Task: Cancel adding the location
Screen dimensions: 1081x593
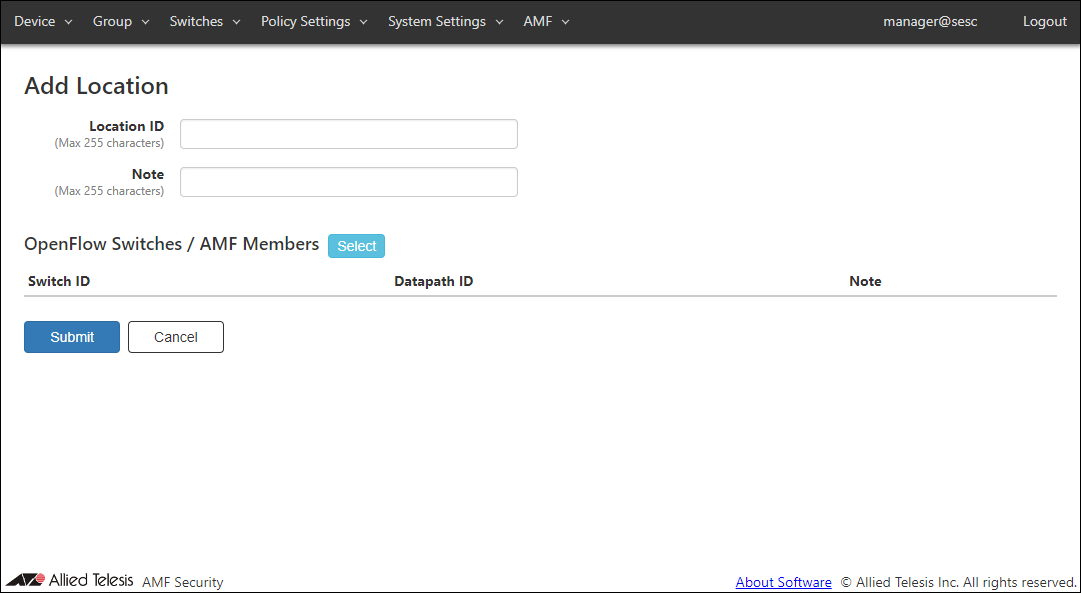Action: coord(176,337)
